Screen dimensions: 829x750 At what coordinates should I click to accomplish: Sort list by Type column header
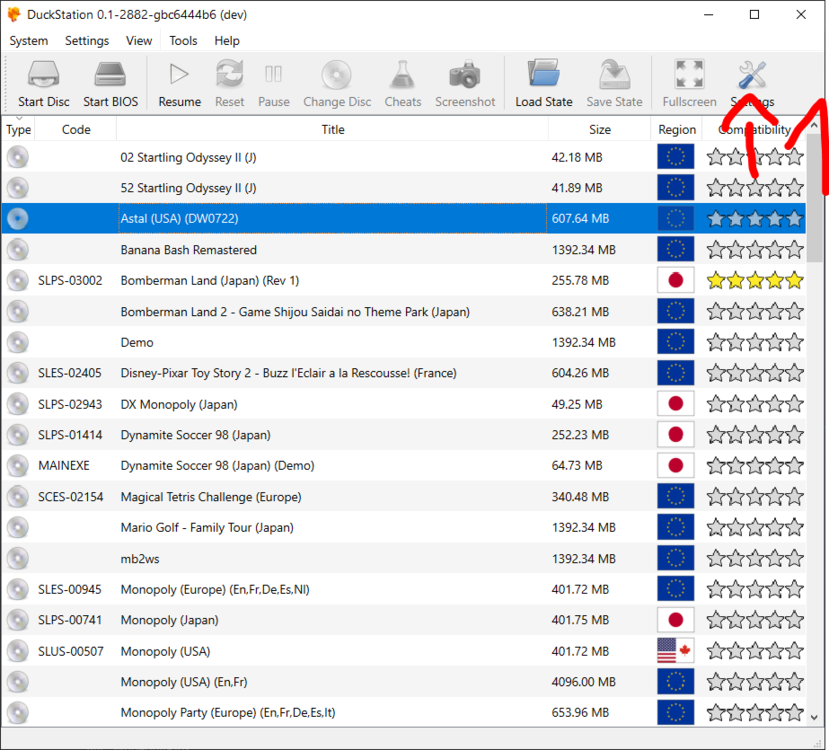point(19,129)
